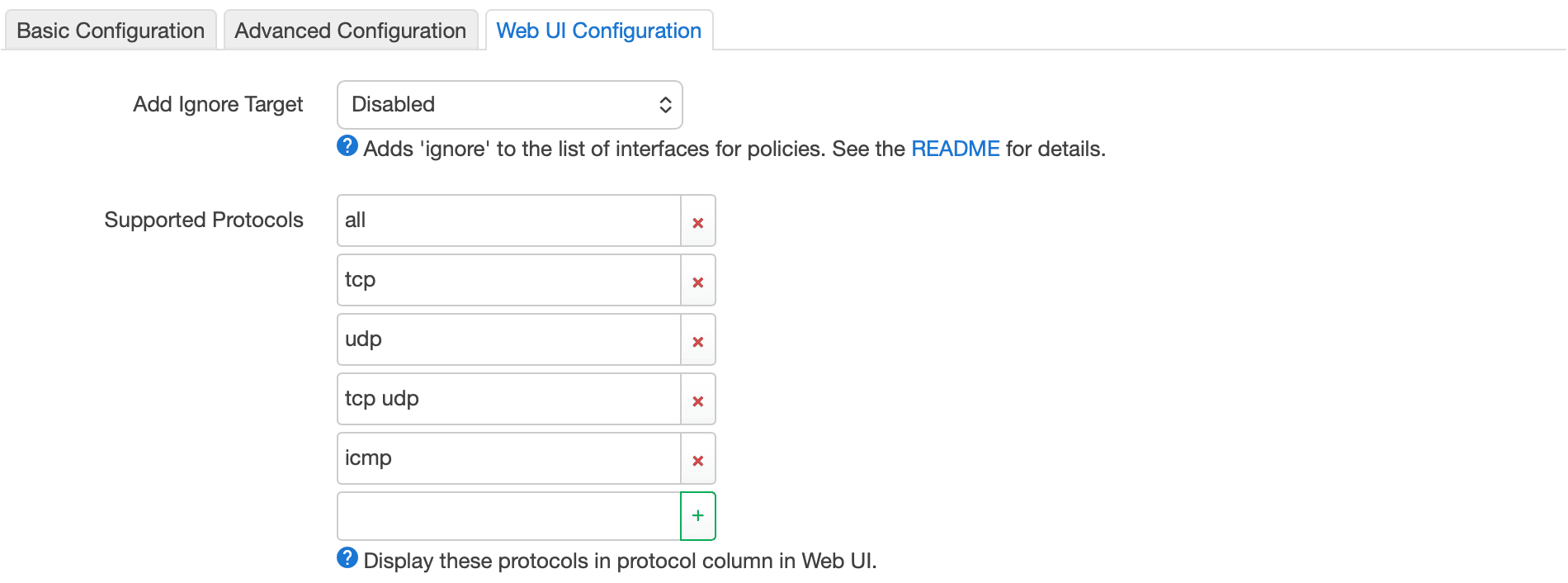Remove the 'all' protocol entry
Viewport: 1568px width, 583px height.
[x=697, y=220]
